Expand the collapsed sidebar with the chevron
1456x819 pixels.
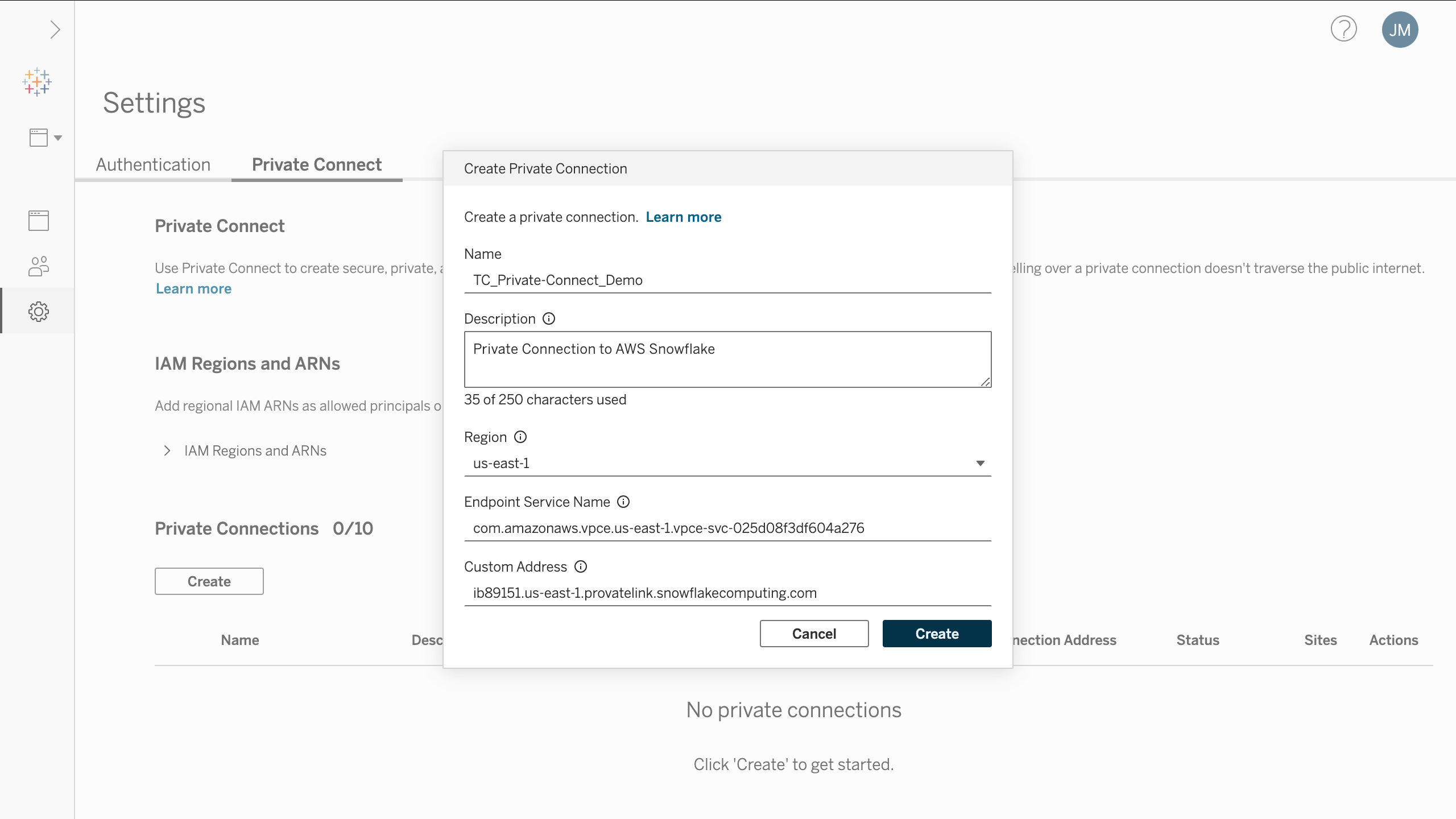pos(55,30)
